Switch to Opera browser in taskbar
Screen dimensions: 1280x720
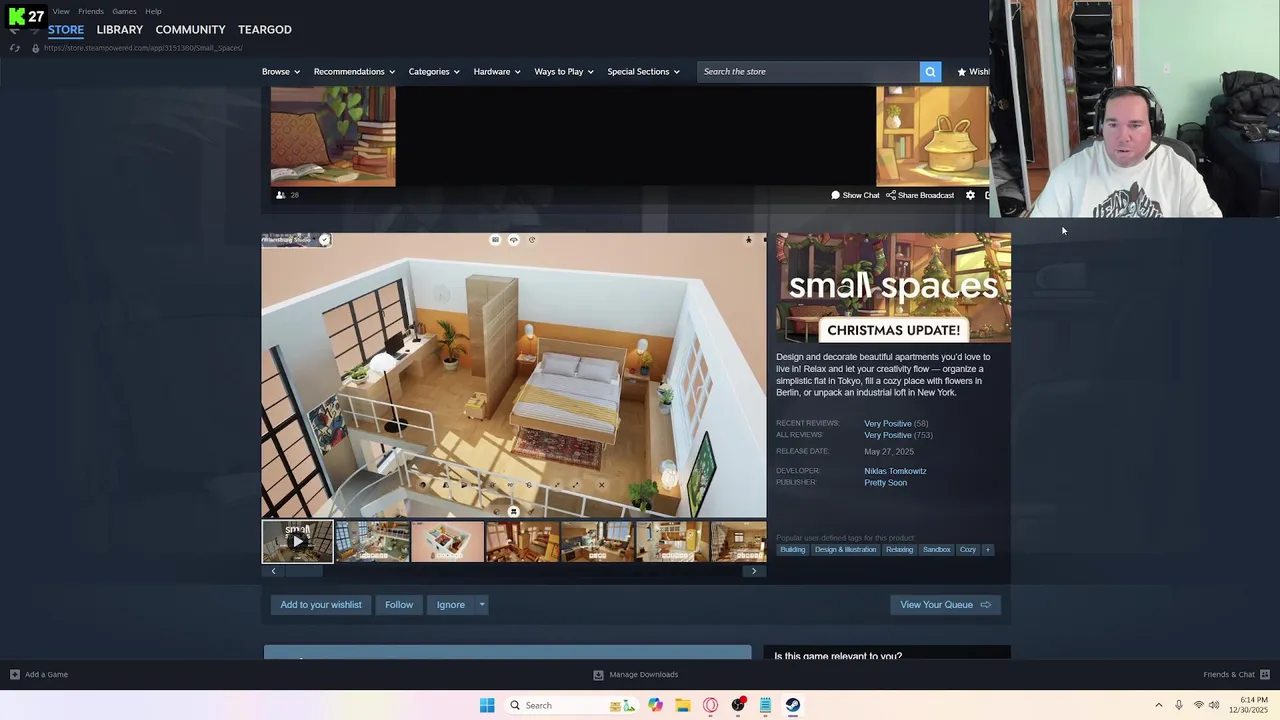tap(711, 705)
